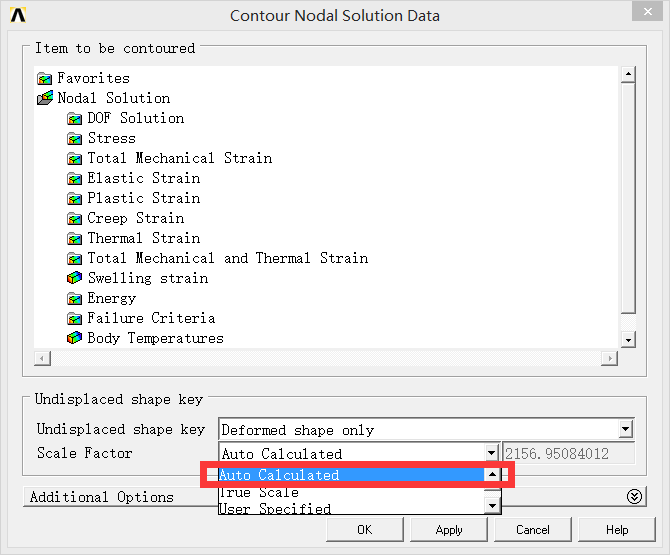Expand Additional Options with chevron button
Viewport: 670px width, 555px height.
click(634, 496)
